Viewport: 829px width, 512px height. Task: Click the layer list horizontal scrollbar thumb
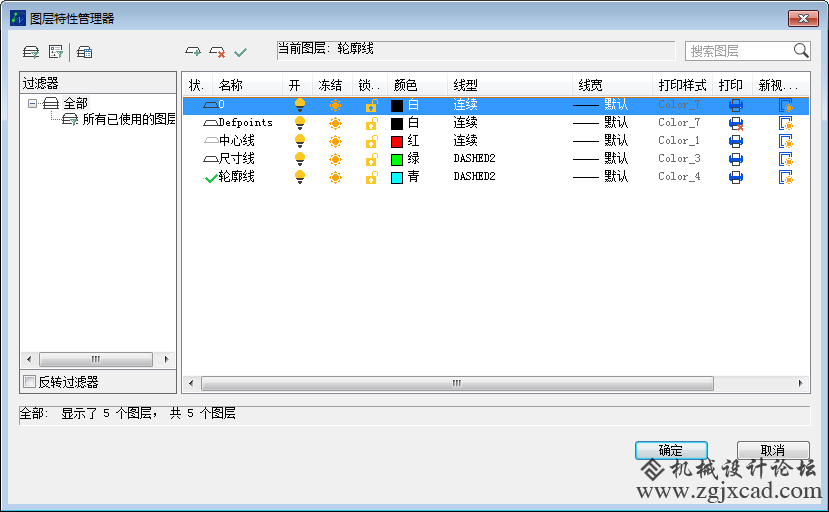tap(457, 383)
